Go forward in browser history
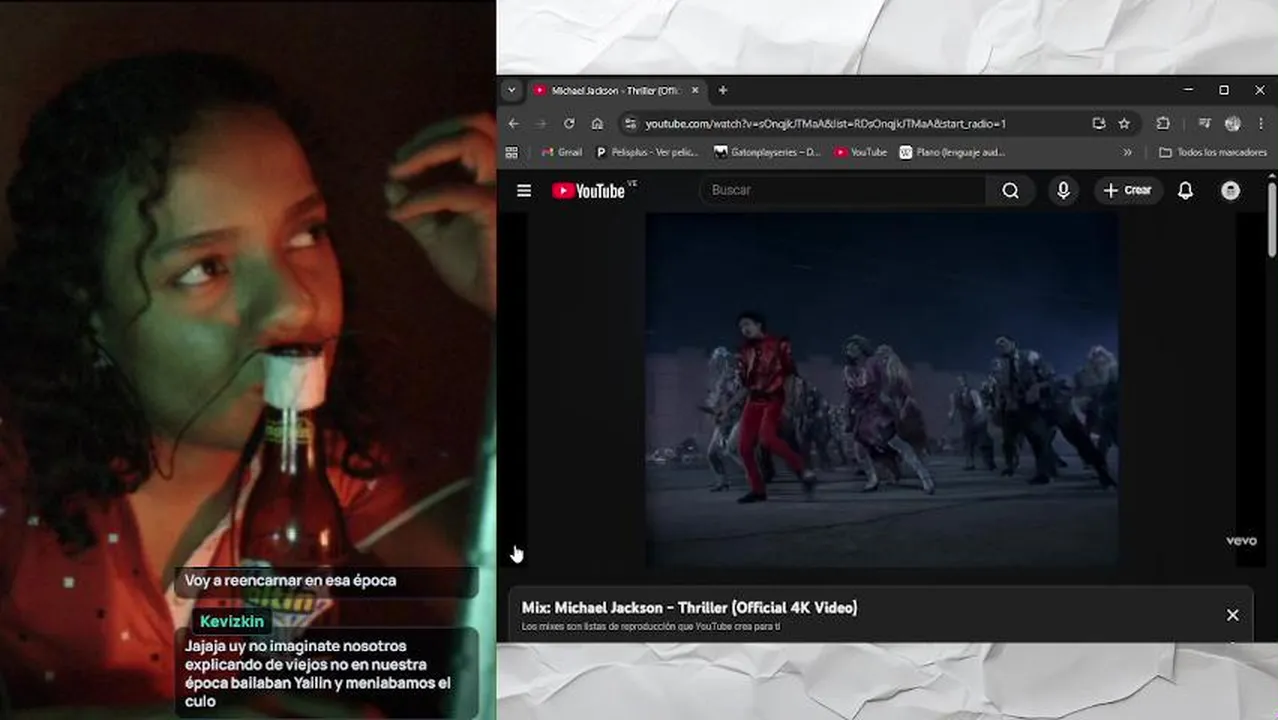Image resolution: width=1278 pixels, height=720 pixels. pos(541,124)
